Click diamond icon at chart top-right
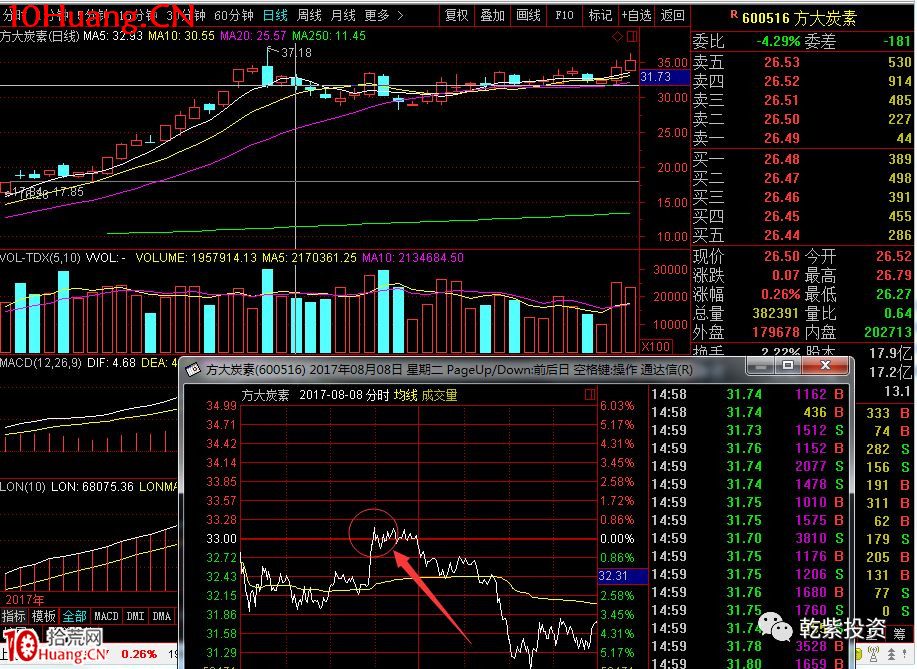 (618, 37)
